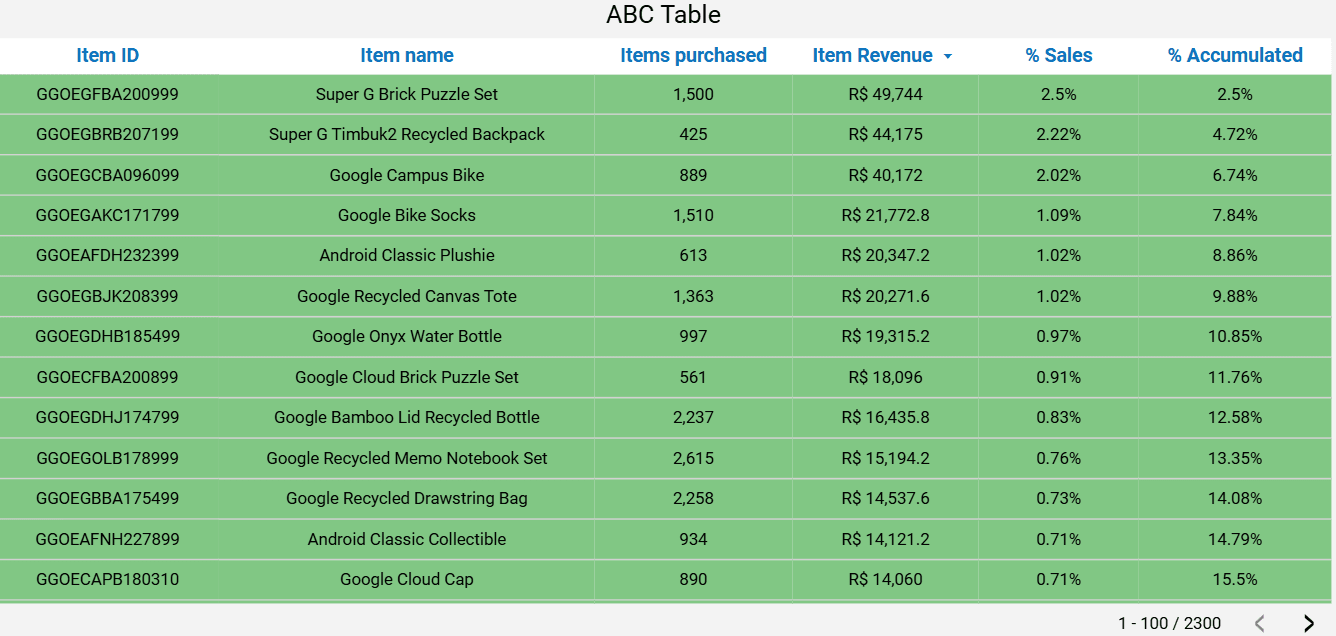The image size is (1336, 636).
Task: Sort table by Item ID column
Action: (x=108, y=56)
